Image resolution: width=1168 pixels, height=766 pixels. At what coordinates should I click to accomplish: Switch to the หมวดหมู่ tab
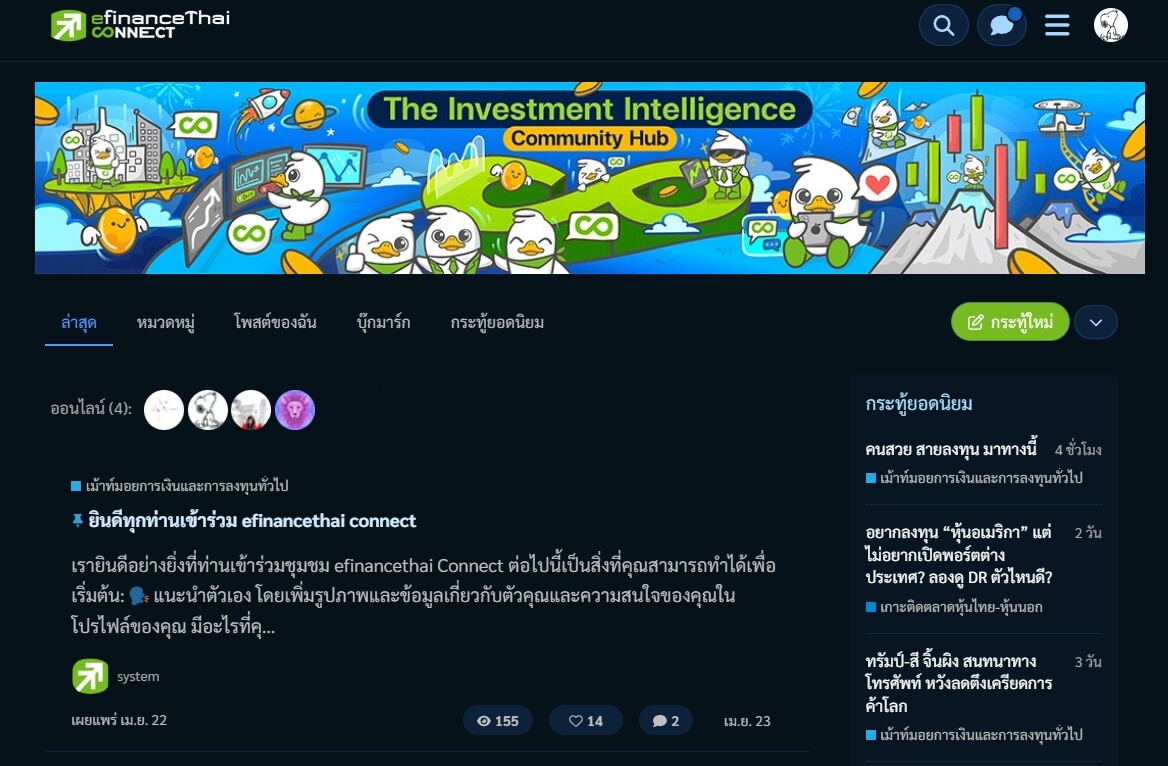(165, 323)
